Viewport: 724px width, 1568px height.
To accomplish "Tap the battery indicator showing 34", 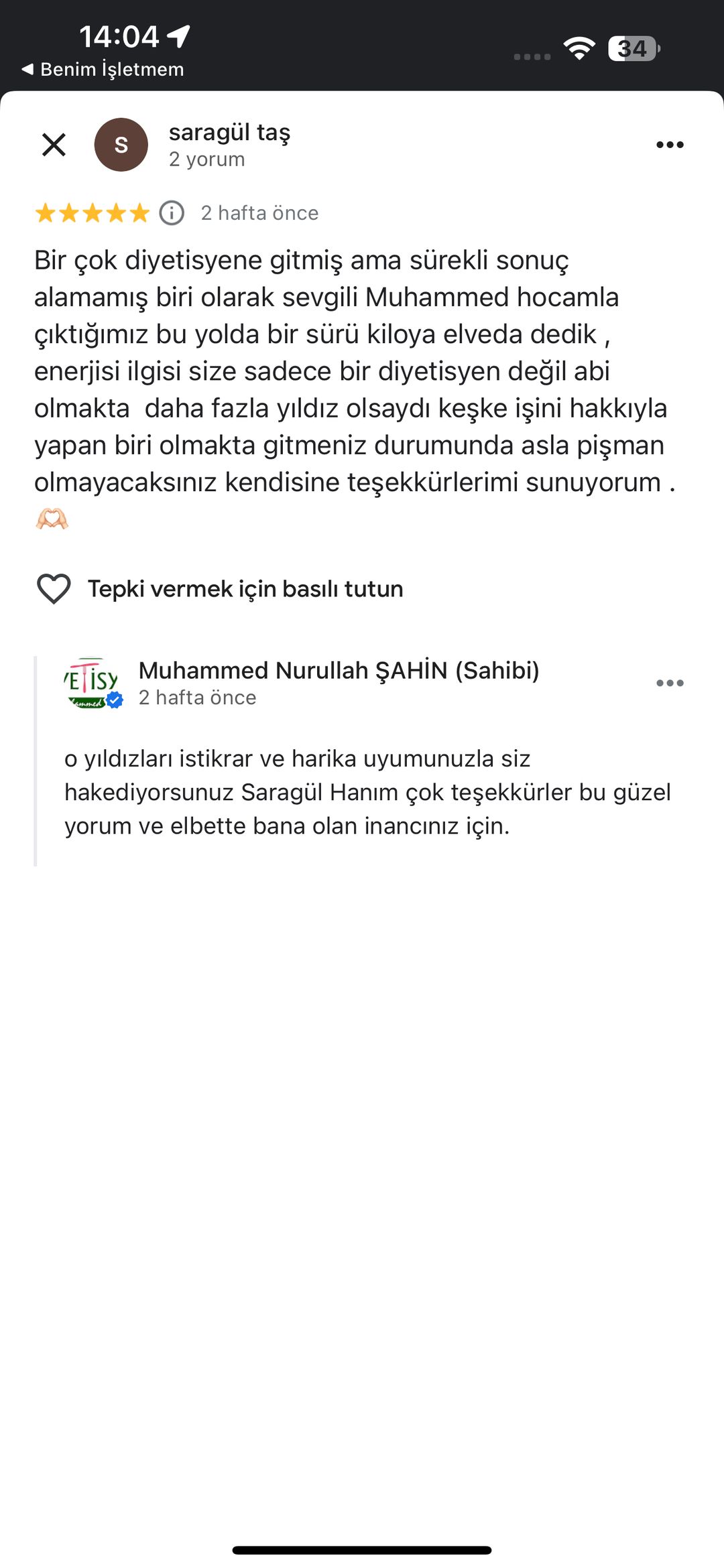I will pyautogui.click(x=634, y=48).
